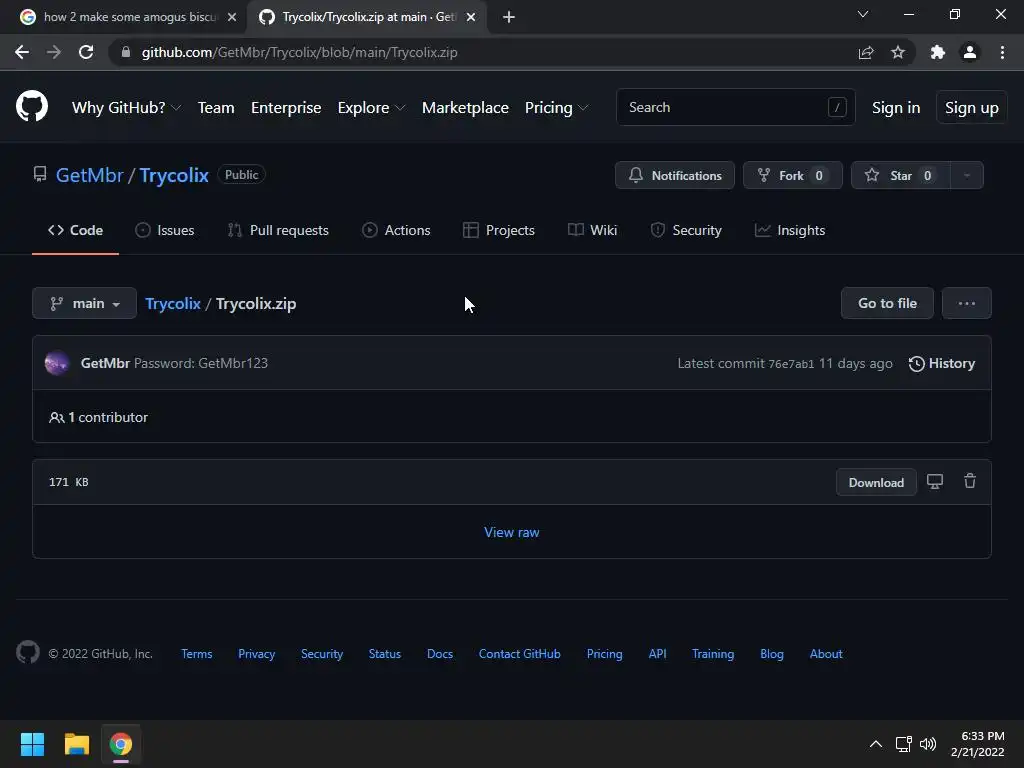The height and width of the screenshot is (768, 1024).
Task: Click the Go to file button
Action: [x=888, y=303]
